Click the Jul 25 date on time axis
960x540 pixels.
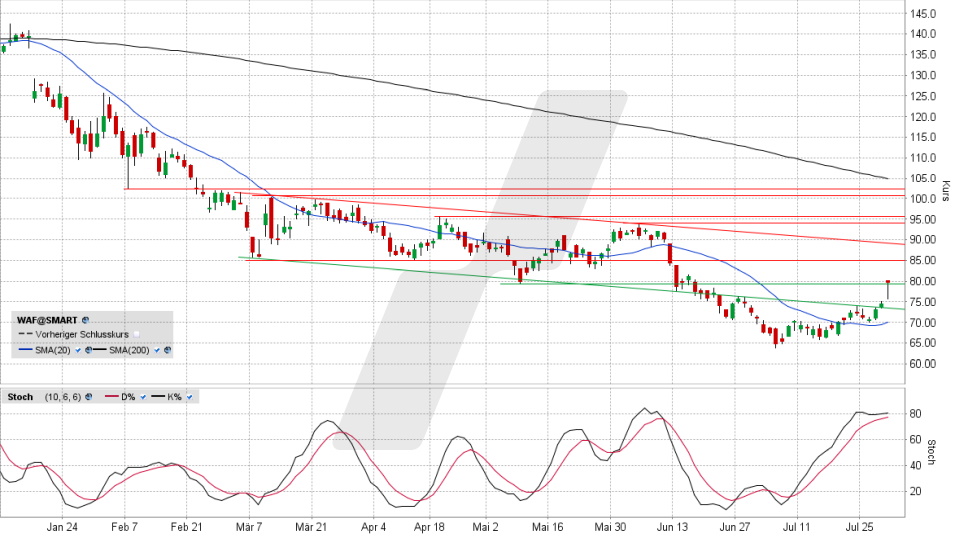pos(861,524)
